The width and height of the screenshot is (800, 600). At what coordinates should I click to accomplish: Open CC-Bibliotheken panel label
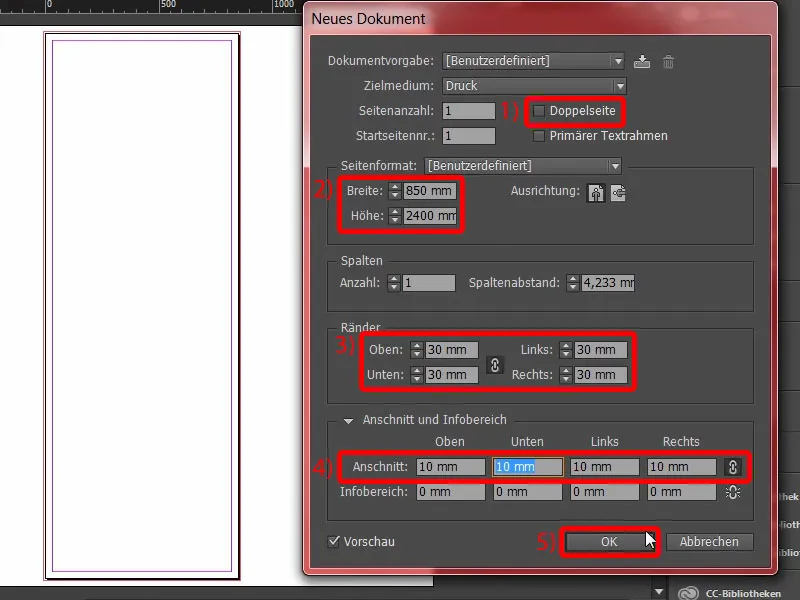pos(743,594)
